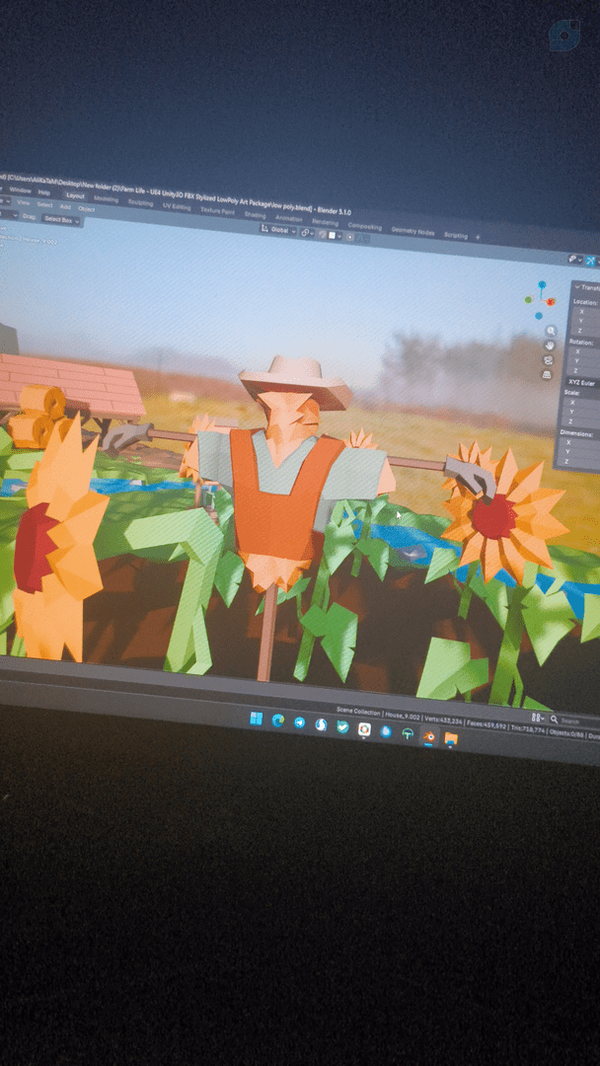Click the Location Y field
This screenshot has height=1066, width=600.
click(583, 321)
